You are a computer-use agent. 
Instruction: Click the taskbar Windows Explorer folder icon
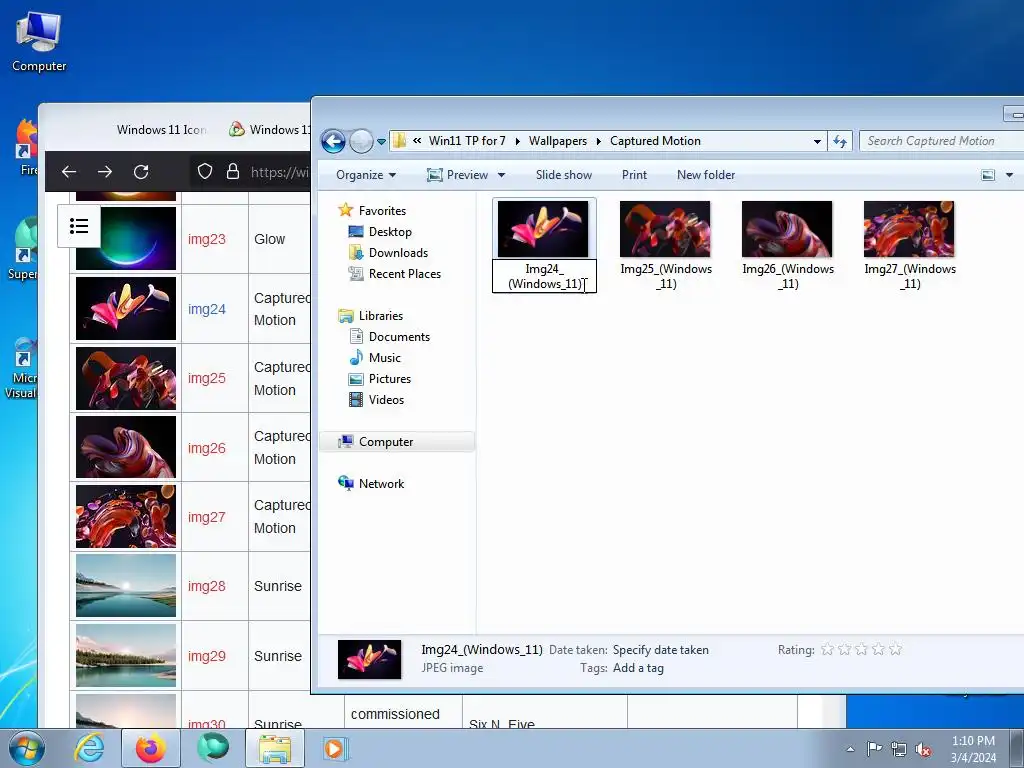coord(275,748)
